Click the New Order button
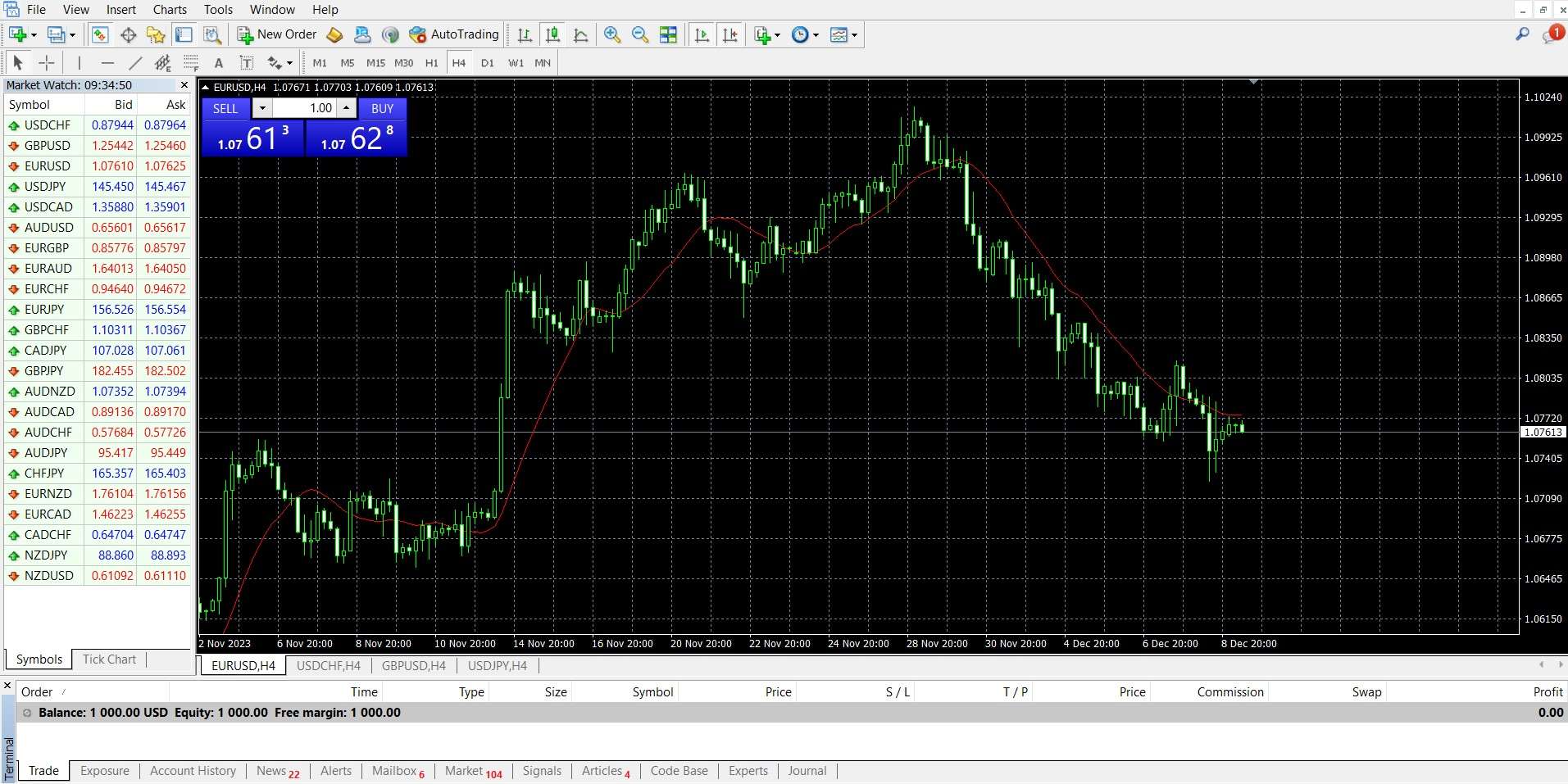Viewport: 1568px width, 784px height. [277, 34]
